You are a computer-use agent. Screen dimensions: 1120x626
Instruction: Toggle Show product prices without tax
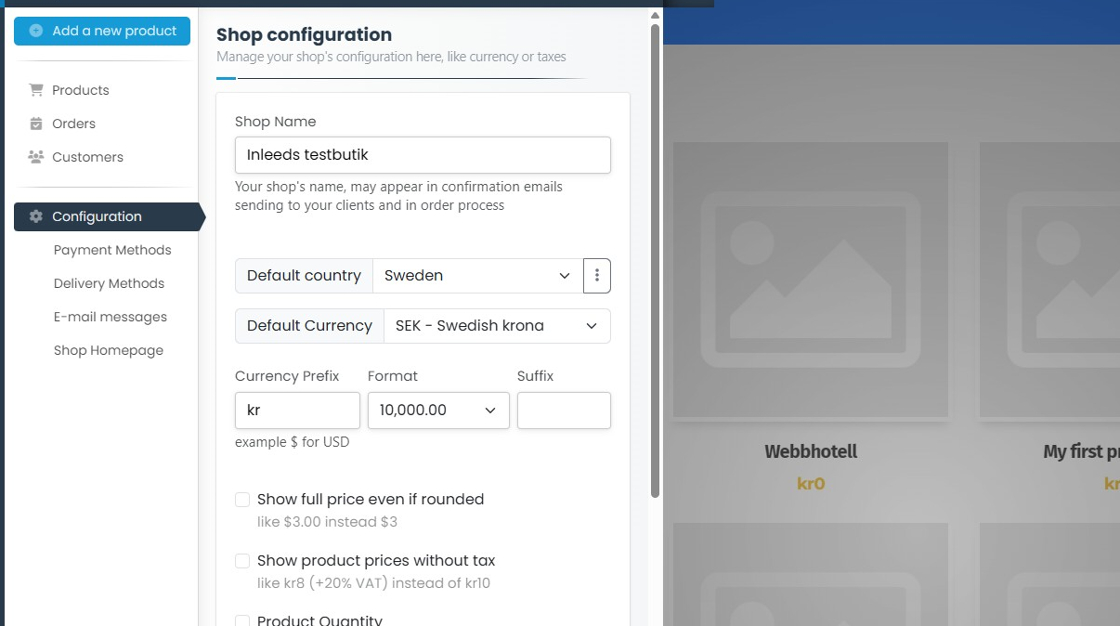[242, 561]
